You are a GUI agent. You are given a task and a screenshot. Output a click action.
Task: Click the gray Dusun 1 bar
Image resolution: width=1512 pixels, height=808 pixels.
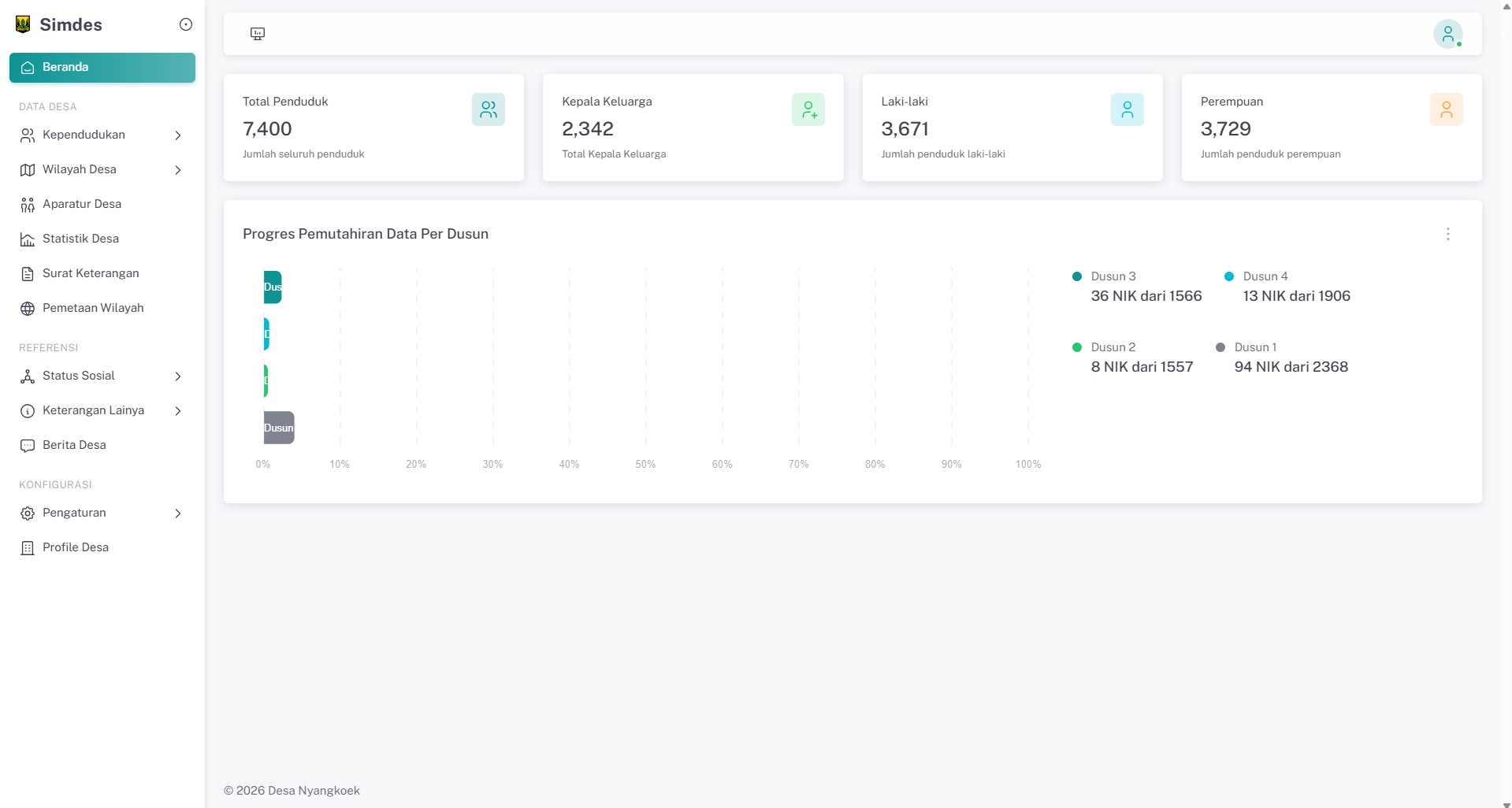(x=279, y=428)
